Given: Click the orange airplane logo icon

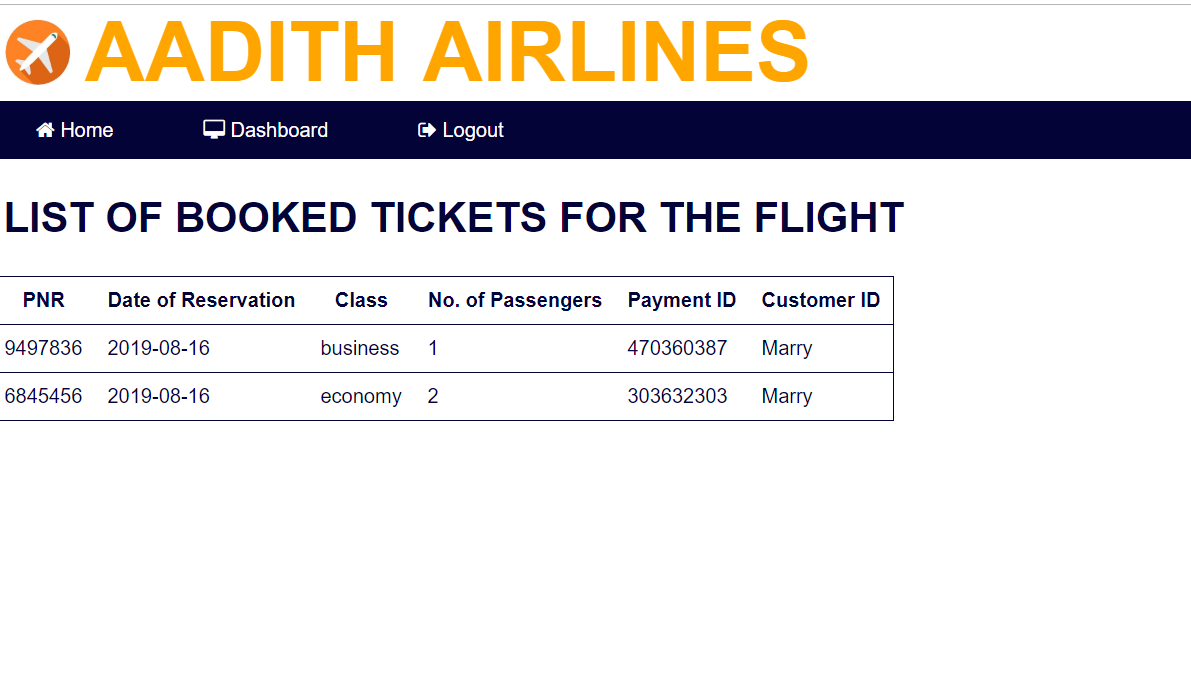Looking at the screenshot, I should (38, 52).
